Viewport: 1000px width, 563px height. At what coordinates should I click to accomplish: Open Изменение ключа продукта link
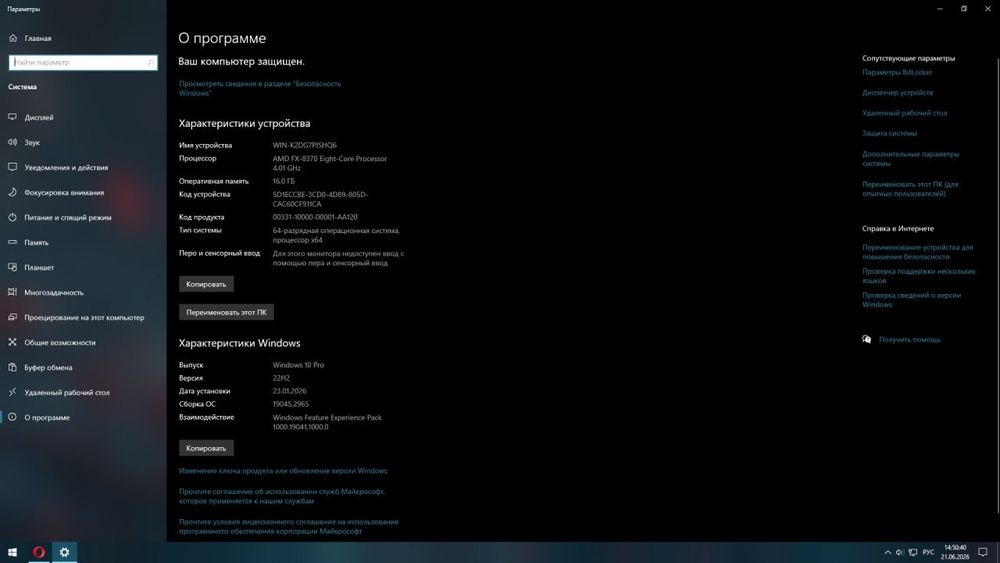pyautogui.click(x=283, y=471)
